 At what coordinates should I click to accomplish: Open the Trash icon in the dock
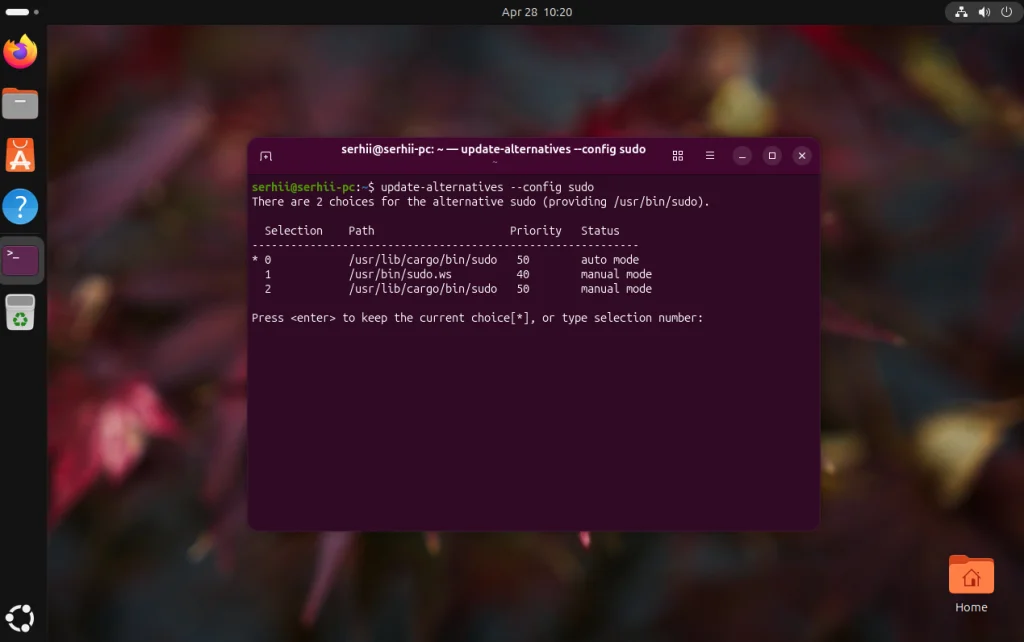pos(20,312)
